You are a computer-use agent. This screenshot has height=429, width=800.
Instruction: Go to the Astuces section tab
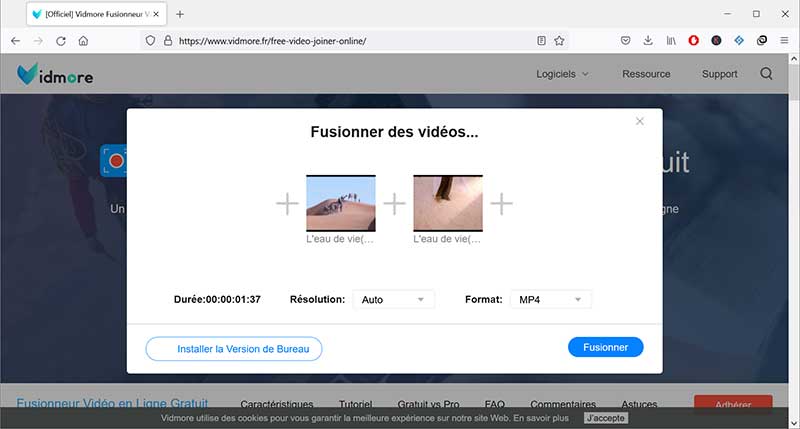pos(639,404)
